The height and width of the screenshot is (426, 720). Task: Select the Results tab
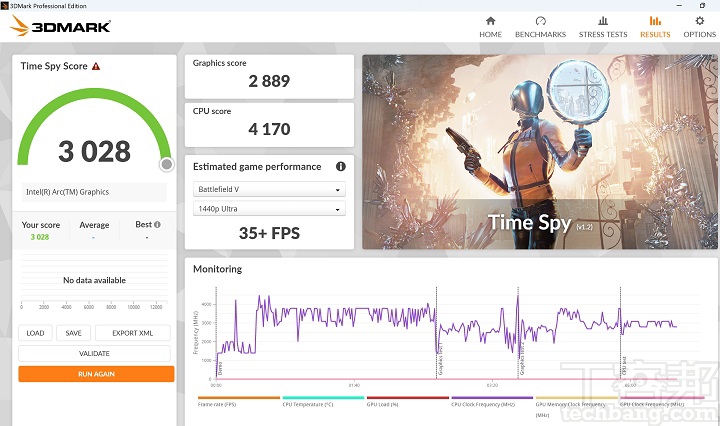pyautogui.click(x=655, y=27)
